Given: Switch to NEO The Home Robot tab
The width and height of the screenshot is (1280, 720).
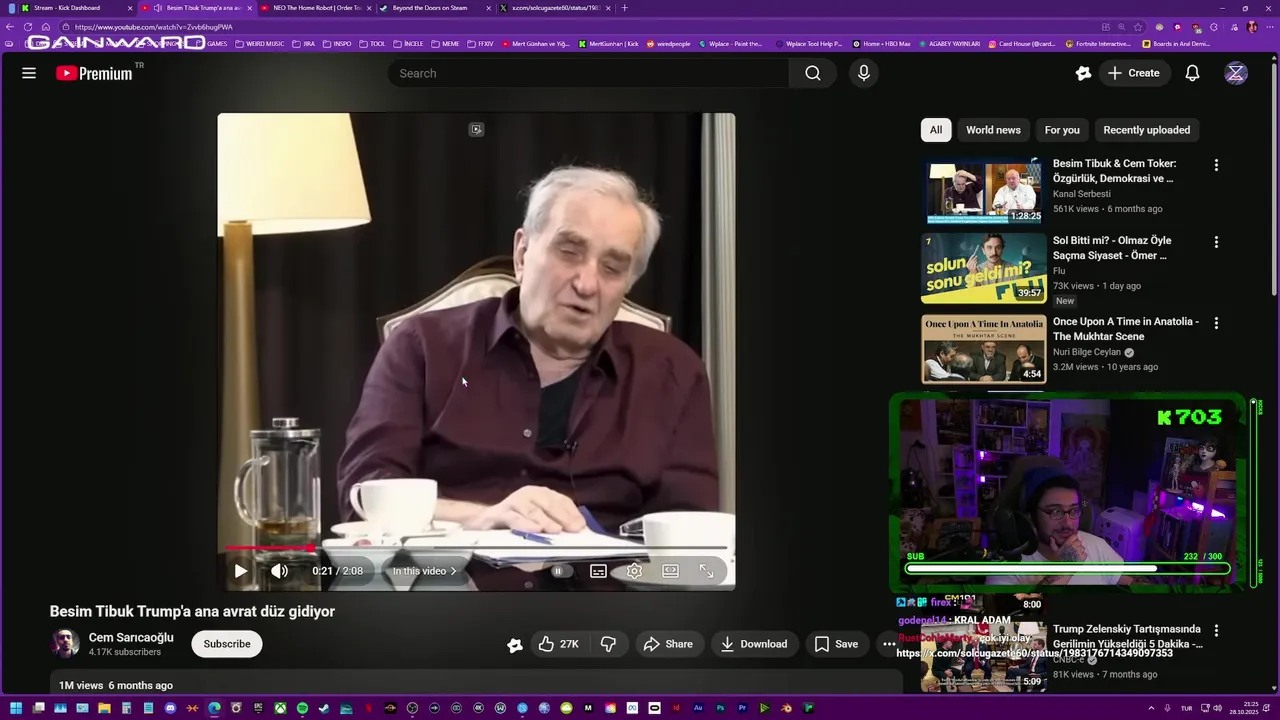Looking at the screenshot, I should [x=317, y=8].
